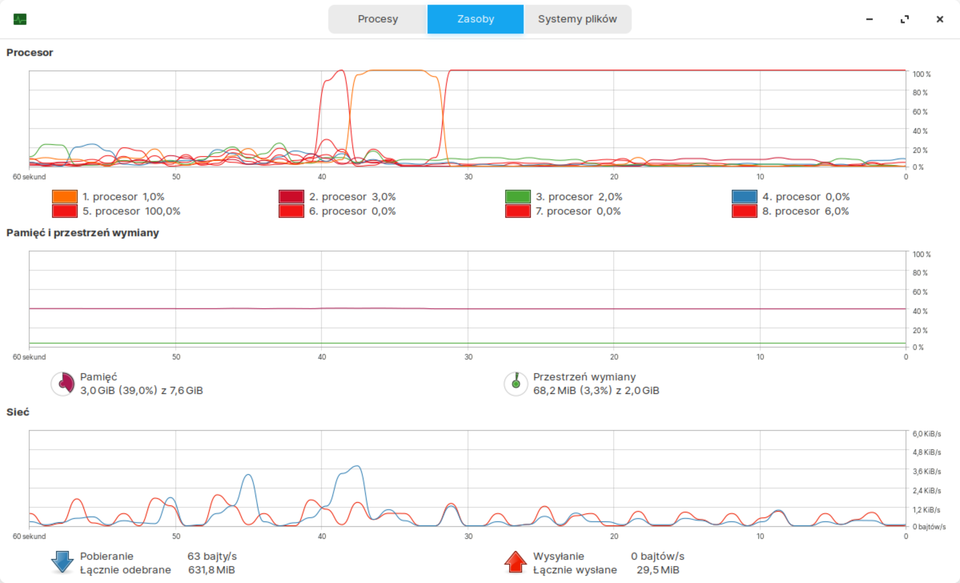Image resolution: width=960 pixels, height=583 pixels.
Task: Click the red Wysyłanie upload arrow
Action: point(516,562)
